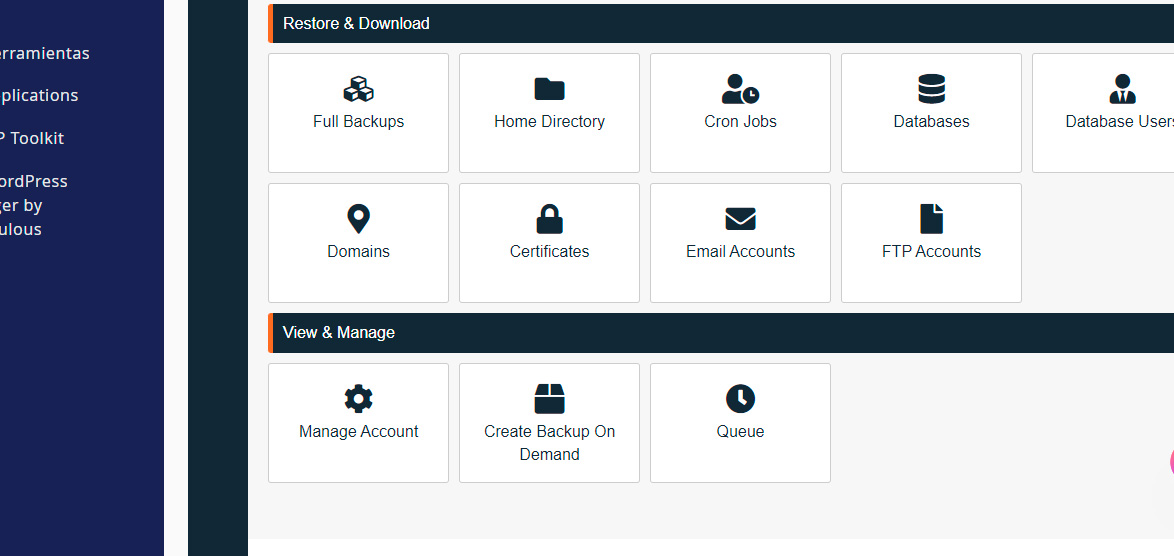The width and height of the screenshot is (1174, 556).
Task: Open the Queue label
Action: point(740,431)
